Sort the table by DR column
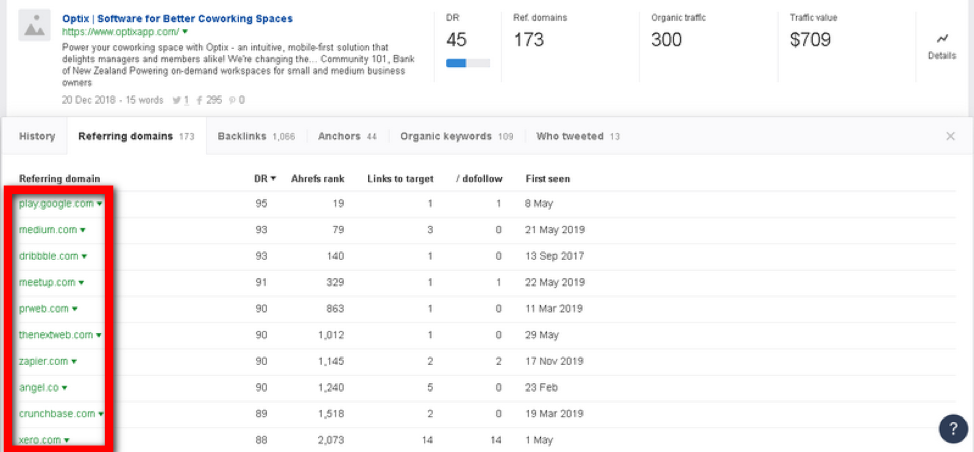The height and width of the screenshot is (452, 974). 264,179
